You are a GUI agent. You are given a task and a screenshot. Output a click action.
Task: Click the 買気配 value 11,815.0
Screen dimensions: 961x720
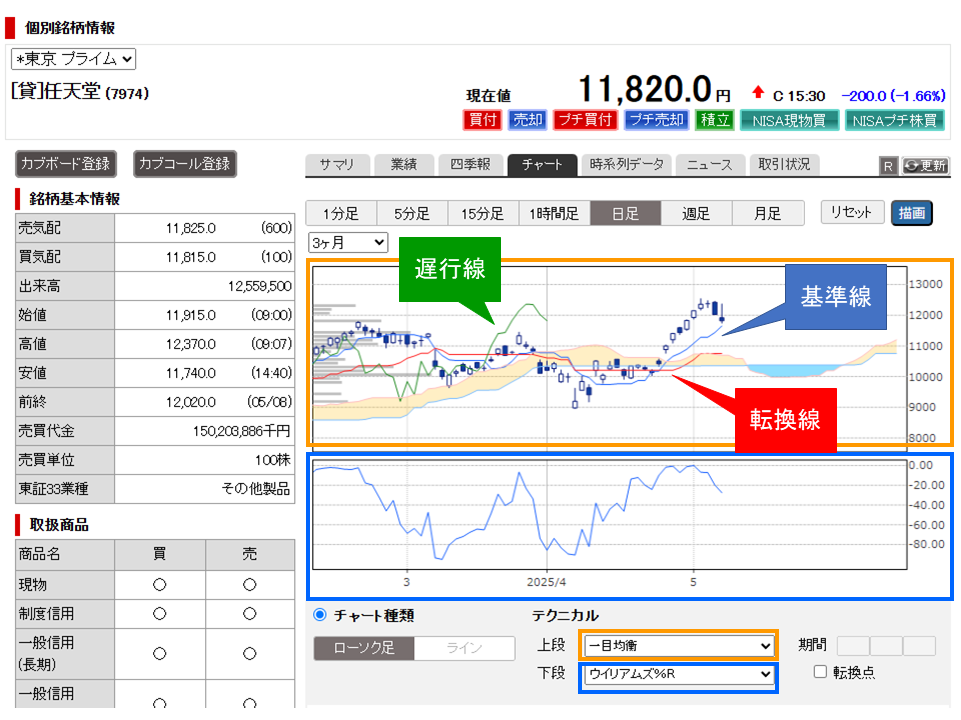[191, 257]
